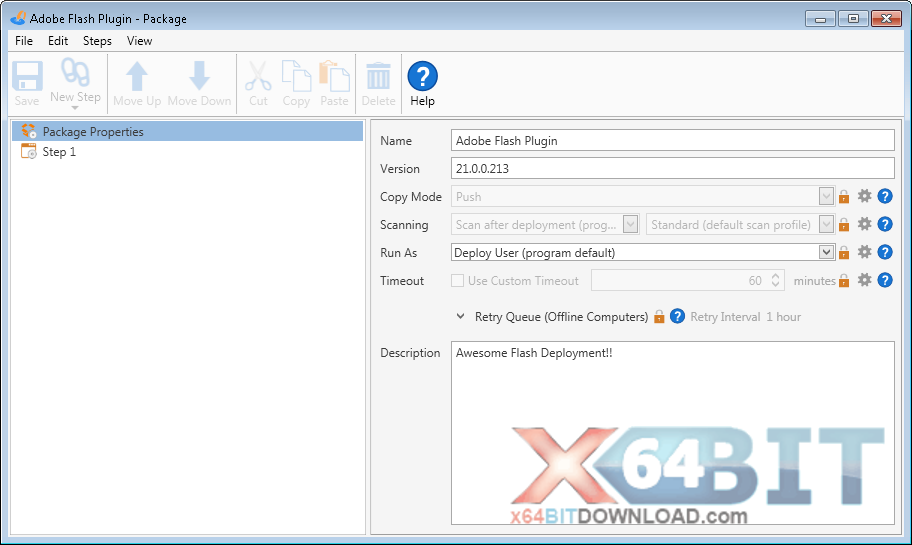Click the New Step footprints icon
The height and width of the screenshot is (545, 912).
(76, 72)
